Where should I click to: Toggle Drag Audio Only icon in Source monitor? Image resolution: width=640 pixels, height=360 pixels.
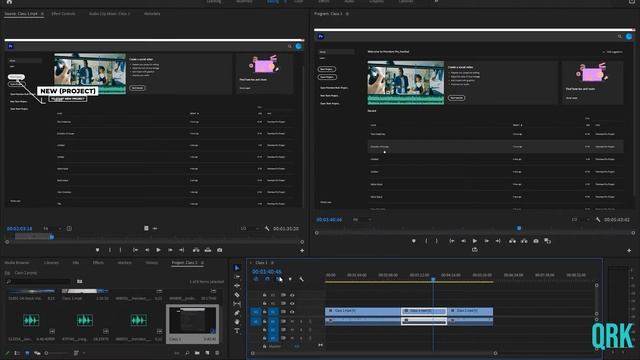(x=155, y=228)
